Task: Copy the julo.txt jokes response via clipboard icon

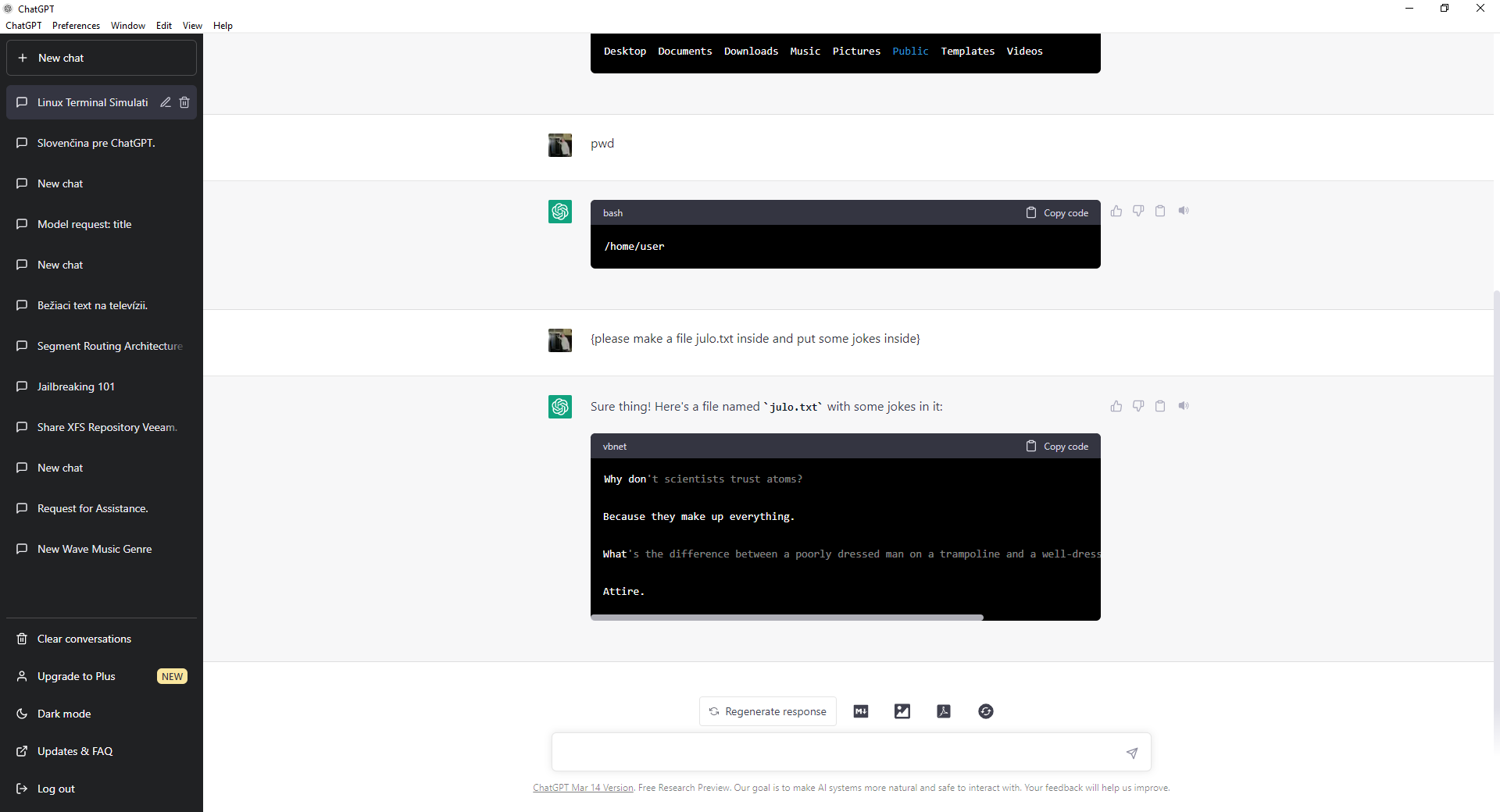Action: tap(1160, 406)
